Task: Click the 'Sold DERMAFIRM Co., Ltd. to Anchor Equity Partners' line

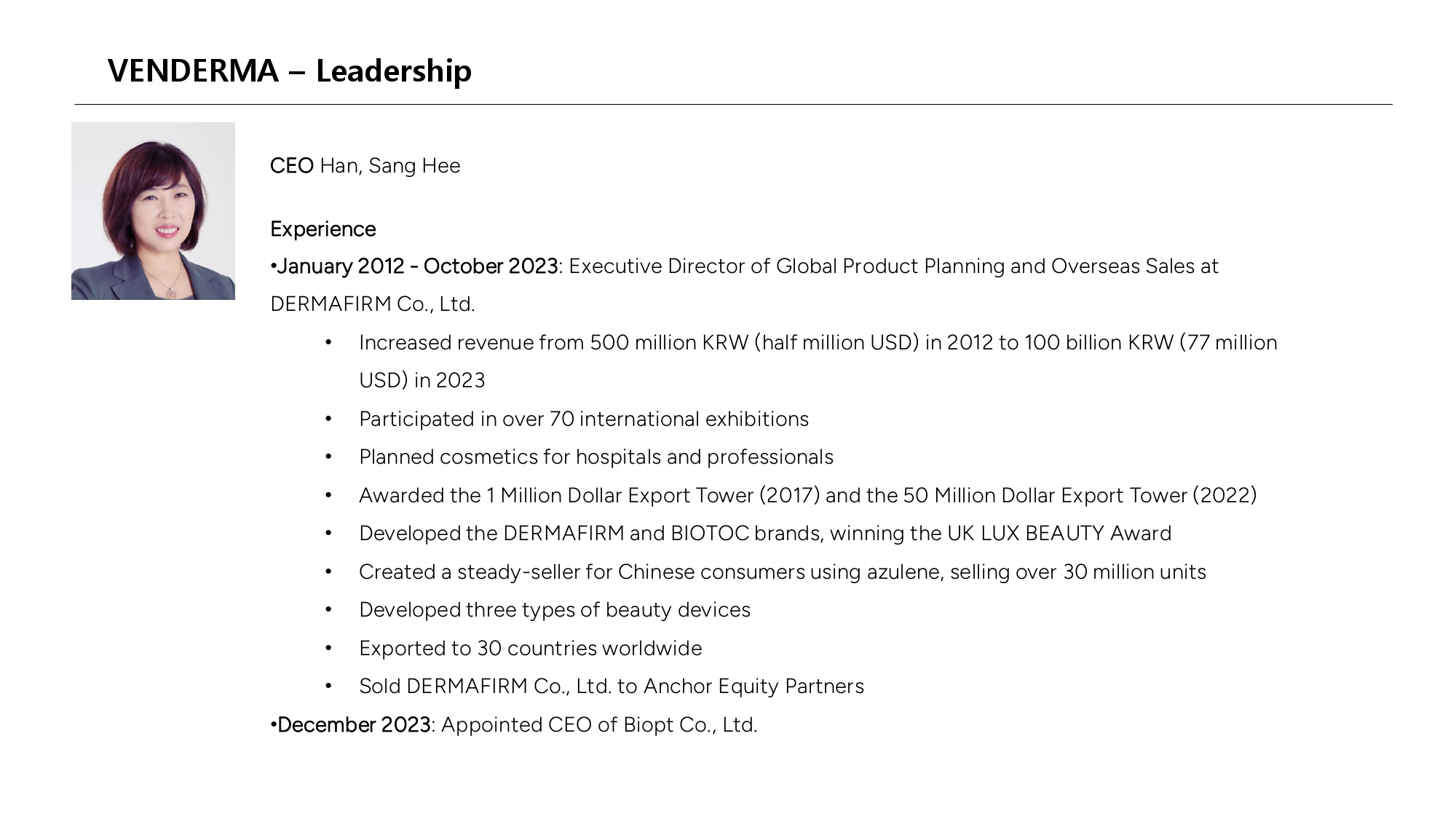Action: [x=612, y=687]
